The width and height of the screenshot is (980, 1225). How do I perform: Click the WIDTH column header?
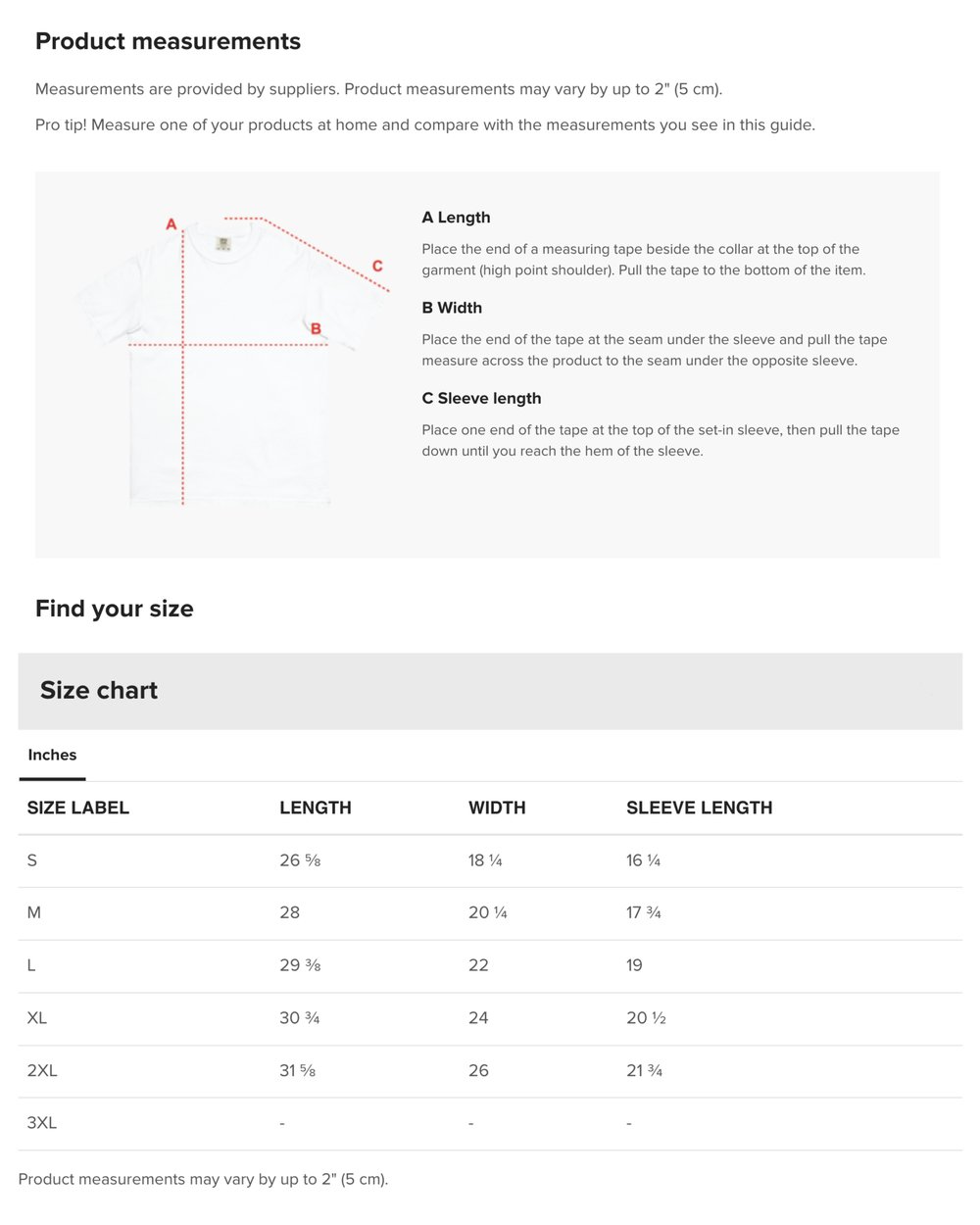pyautogui.click(x=497, y=808)
